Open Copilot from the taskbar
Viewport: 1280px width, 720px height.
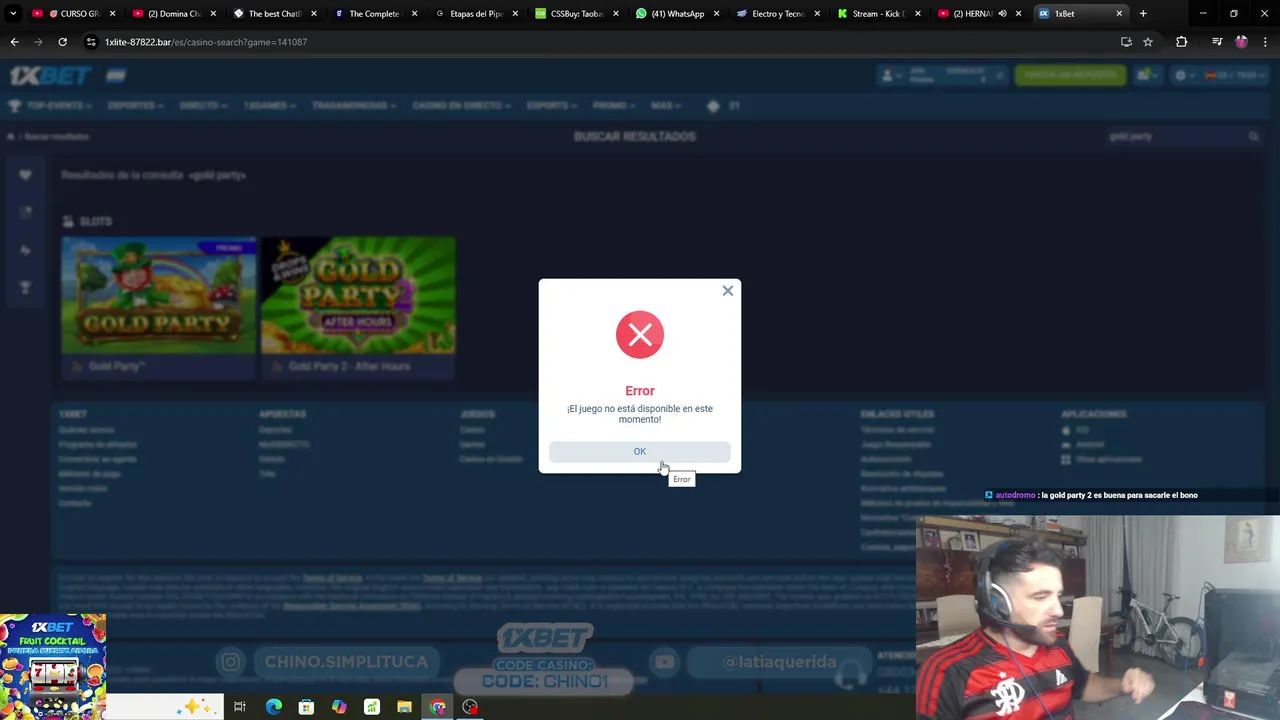(x=339, y=707)
